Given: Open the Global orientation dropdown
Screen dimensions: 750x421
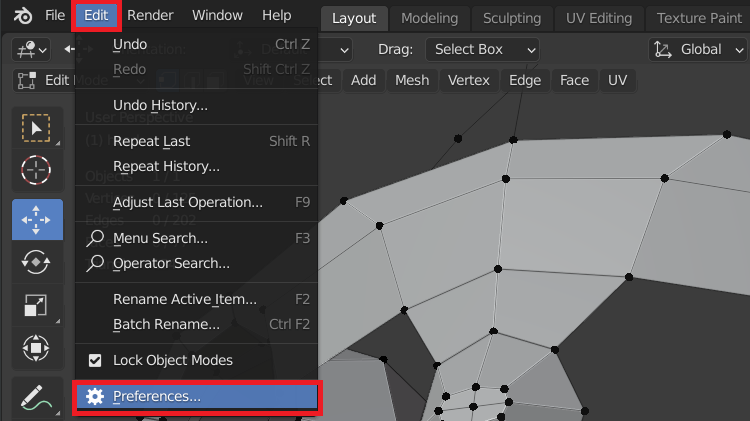Looking at the screenshot, I should (698, 50).
